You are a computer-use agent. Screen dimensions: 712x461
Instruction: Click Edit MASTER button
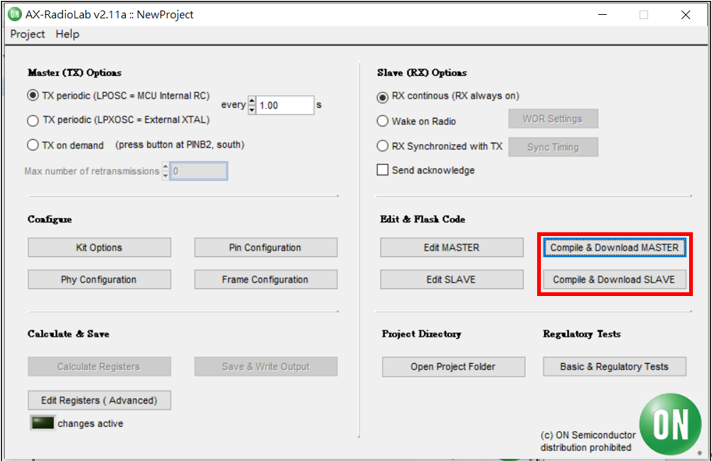(452, 248)
